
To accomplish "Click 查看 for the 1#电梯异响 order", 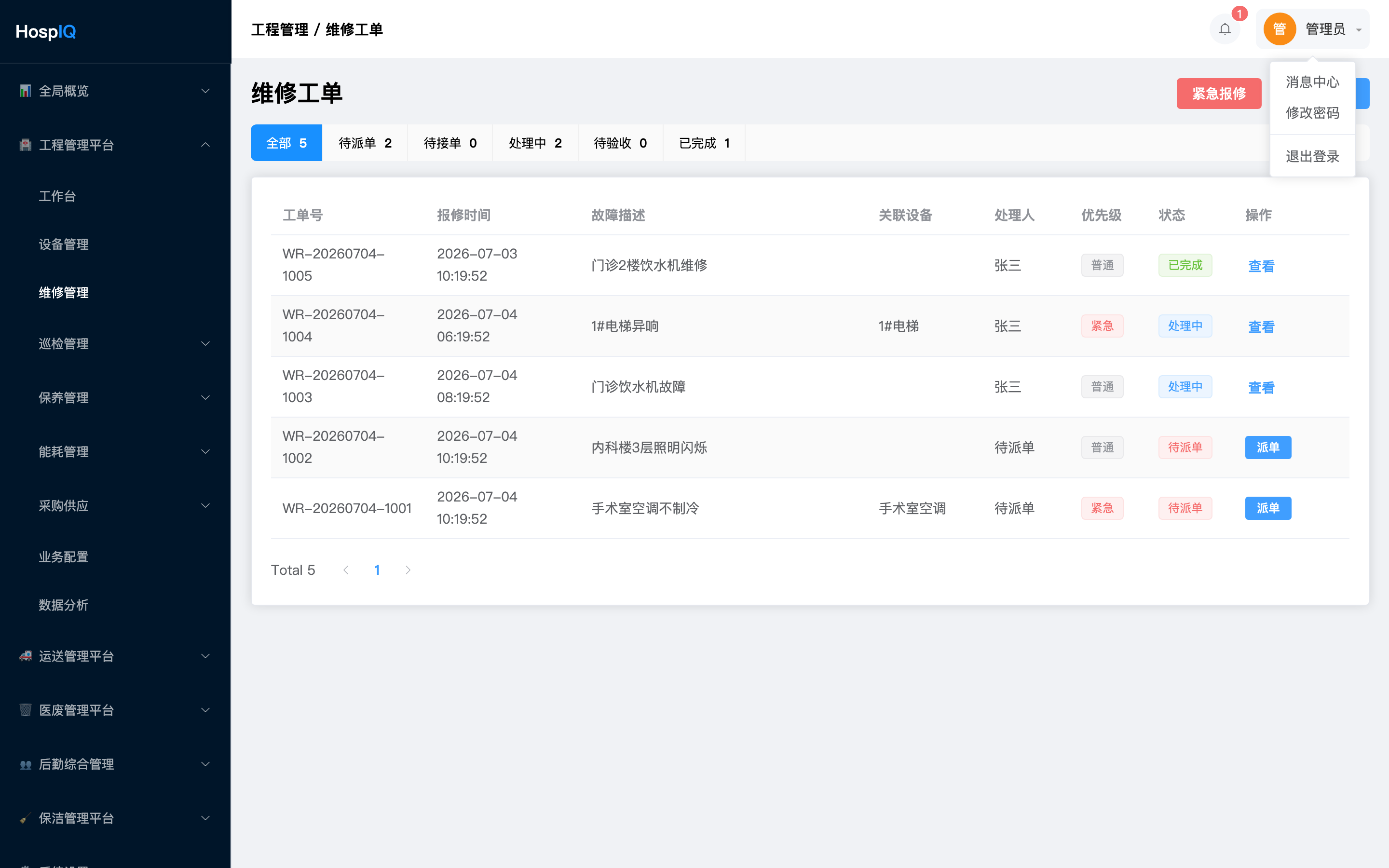I will point(1261,326).
